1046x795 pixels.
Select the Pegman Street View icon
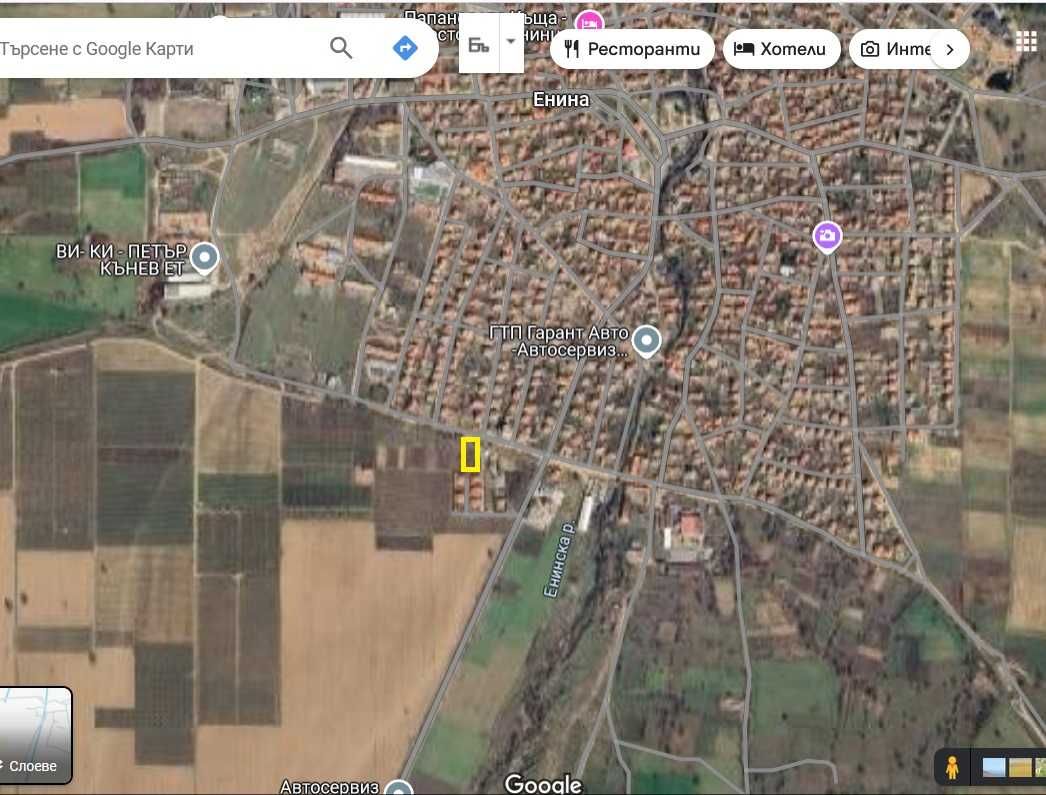(x=952, y=768)
